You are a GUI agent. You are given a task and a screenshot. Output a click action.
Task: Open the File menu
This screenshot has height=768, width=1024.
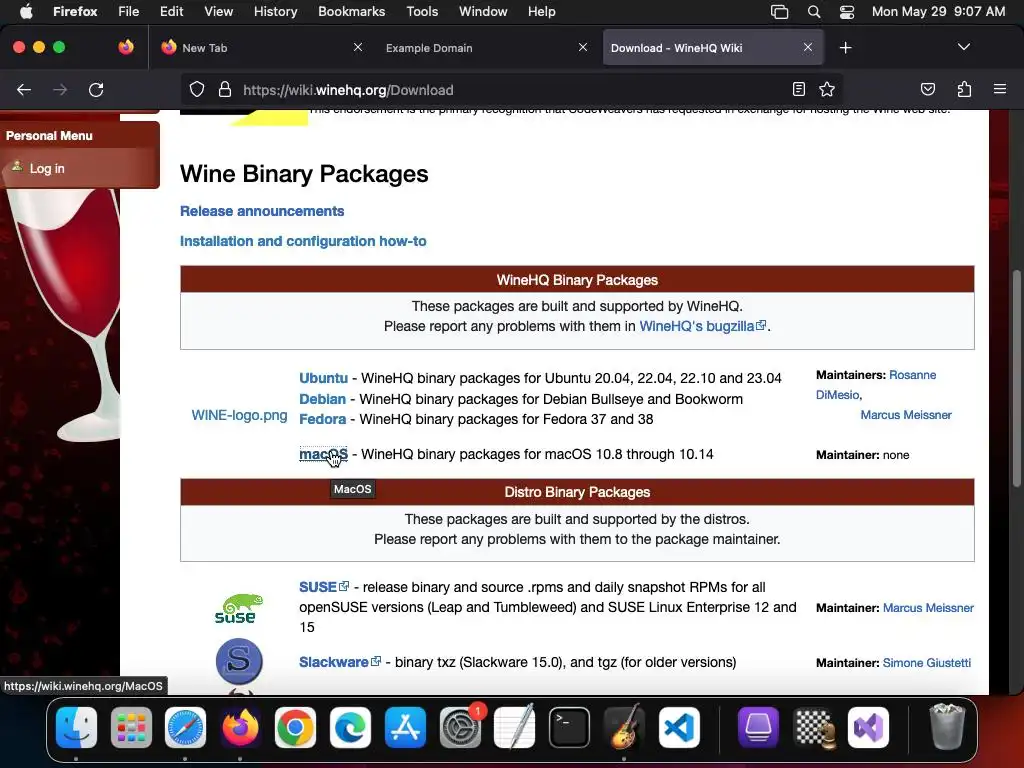(x=129, y=11)
